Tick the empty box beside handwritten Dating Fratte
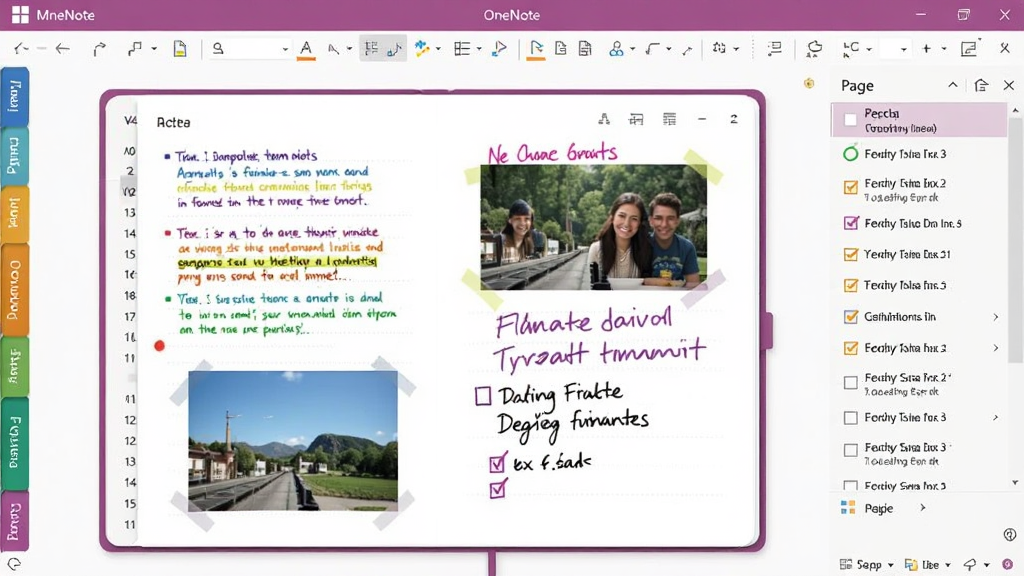Viewport: 1024px width, 576px height. click(x=483, y=396)
